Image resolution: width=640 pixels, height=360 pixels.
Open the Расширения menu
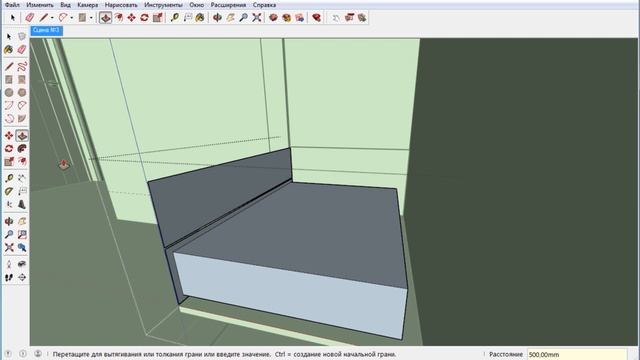point(228,5)
